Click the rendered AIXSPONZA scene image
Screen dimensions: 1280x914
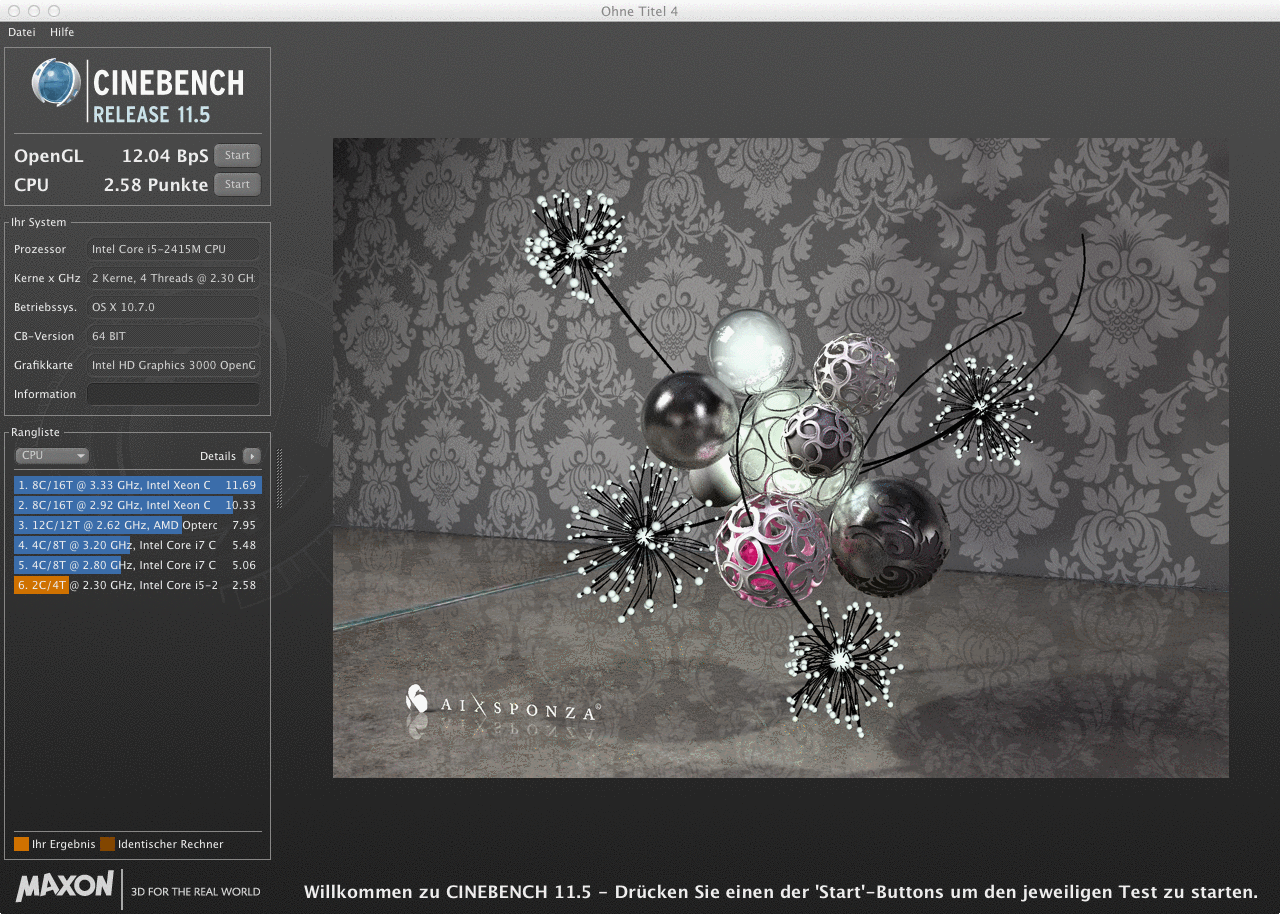(780, 458)
